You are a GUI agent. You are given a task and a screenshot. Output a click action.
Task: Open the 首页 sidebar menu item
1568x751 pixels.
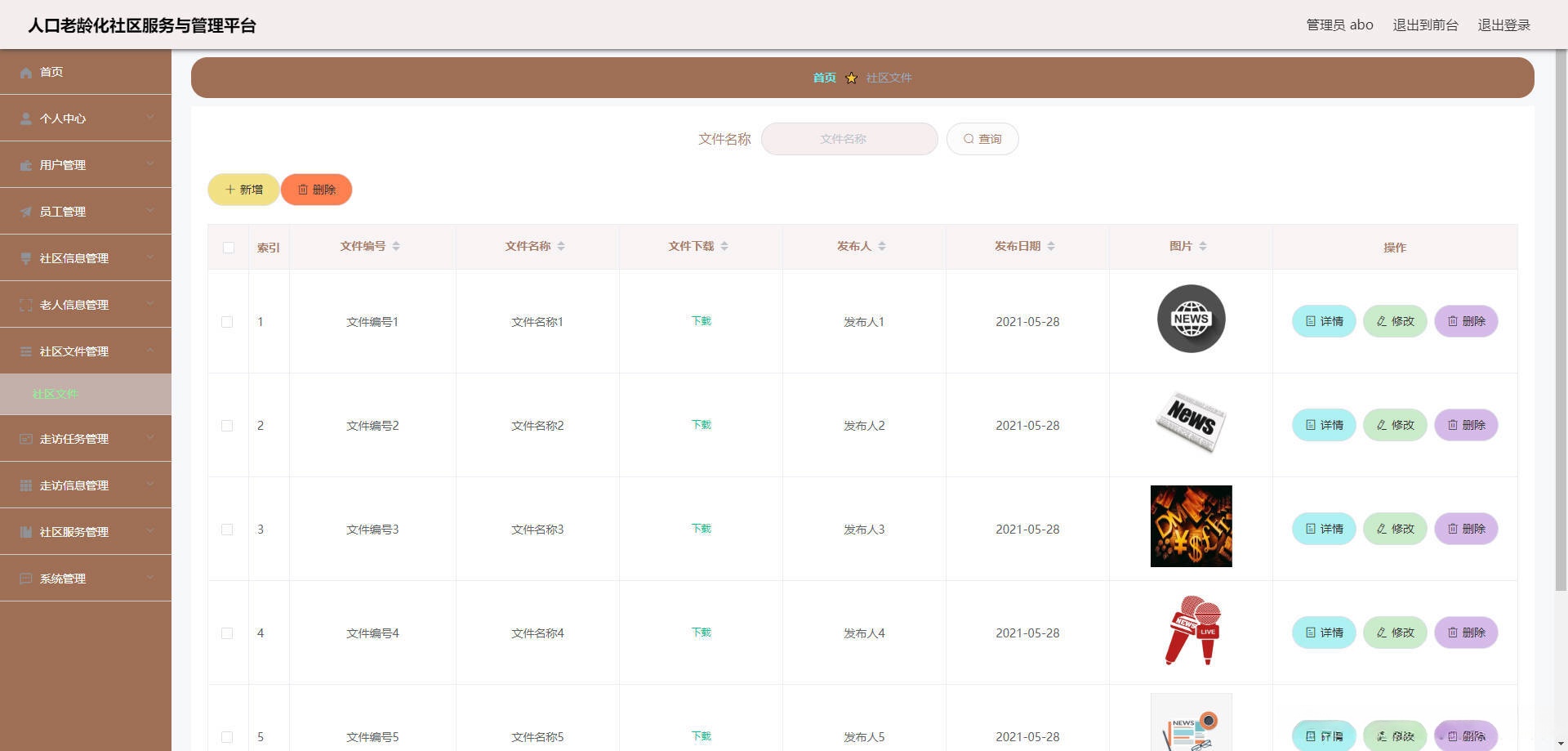point(86,72)
